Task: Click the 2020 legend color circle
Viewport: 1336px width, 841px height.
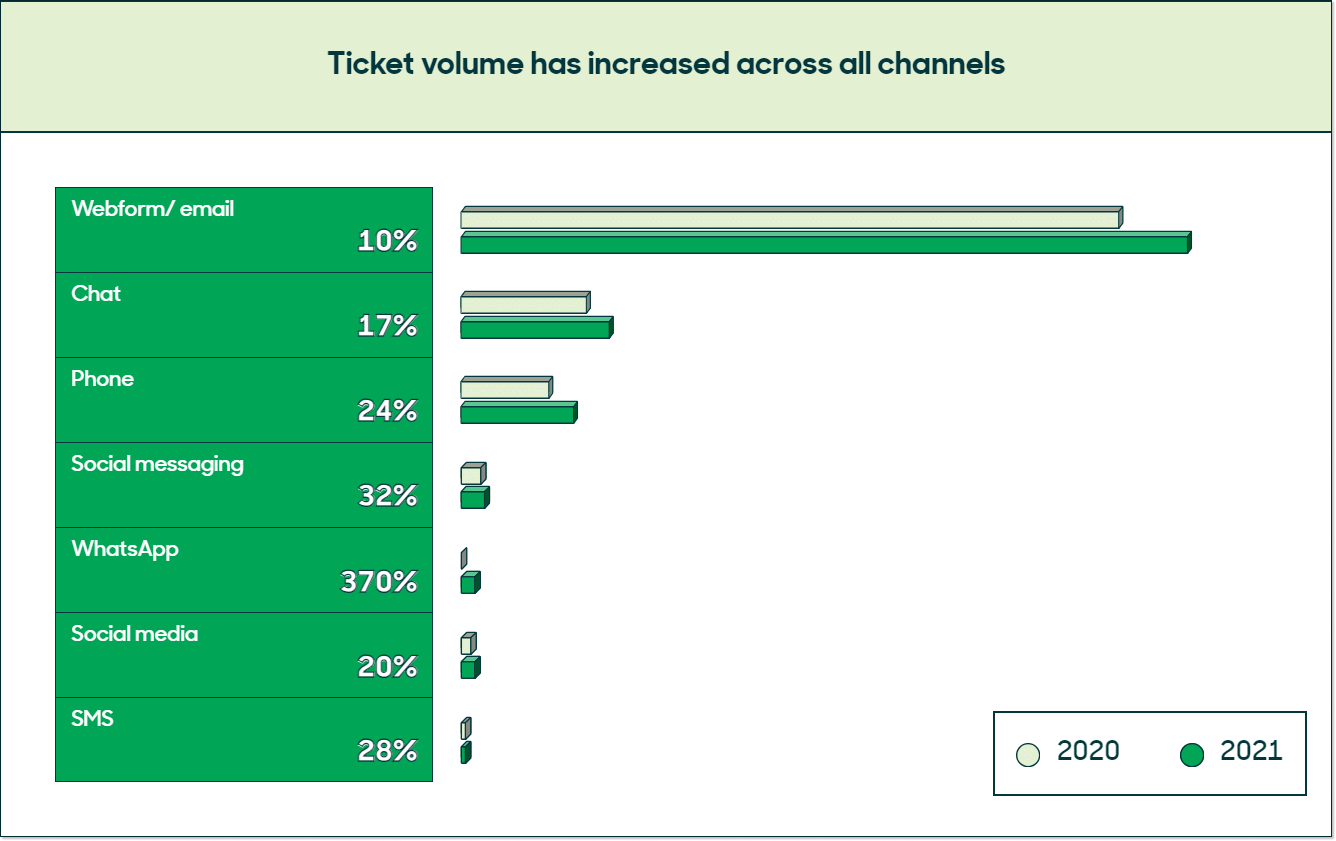Action: [1028, 755]
